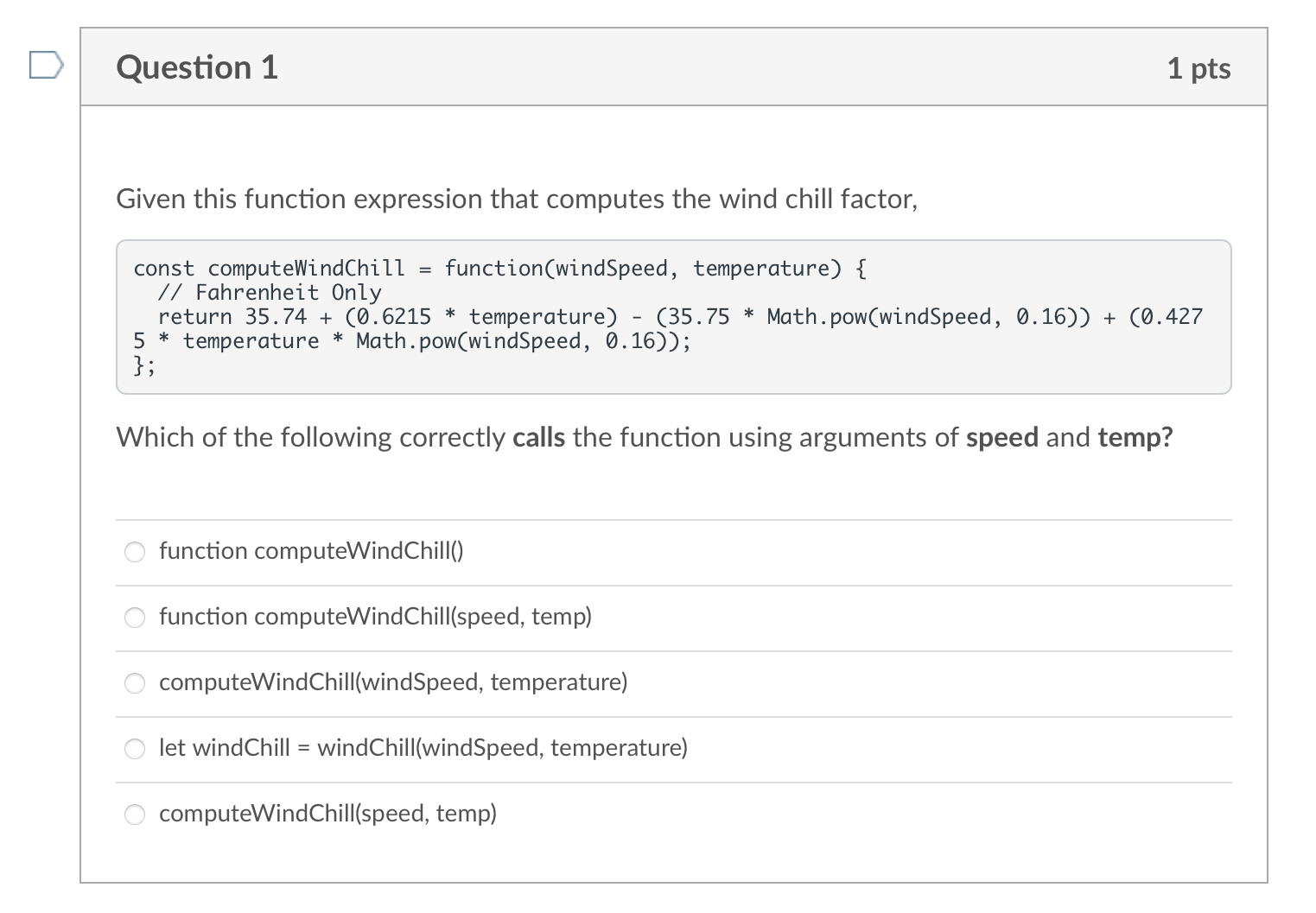Click the answer text "computeWindChill(windSpeed, temperature)"
1316x913 pixels.
(x=393, y=682)
